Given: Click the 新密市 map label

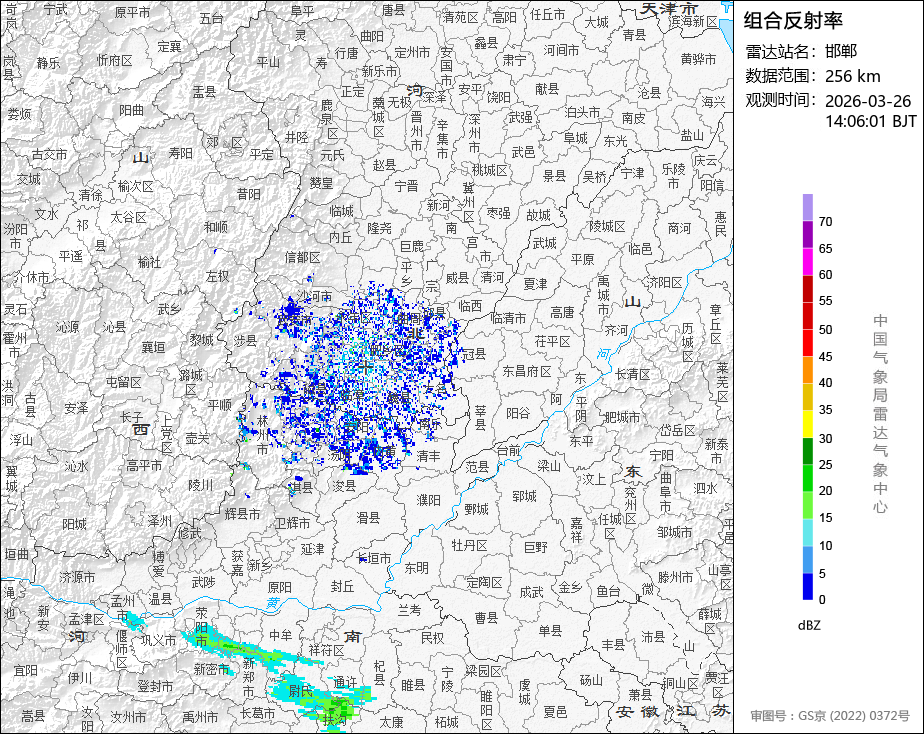Looking at the screenshot, I should coord(211,669).
